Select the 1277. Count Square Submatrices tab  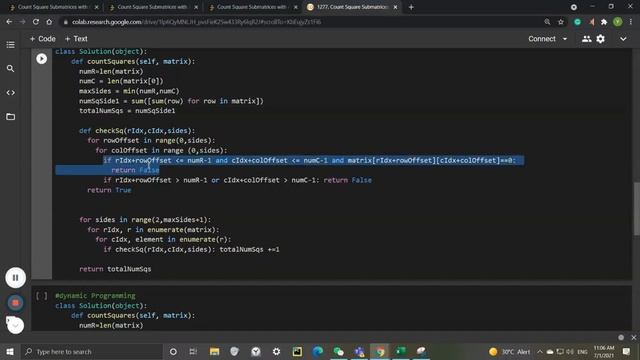click(x=352, y=7)
